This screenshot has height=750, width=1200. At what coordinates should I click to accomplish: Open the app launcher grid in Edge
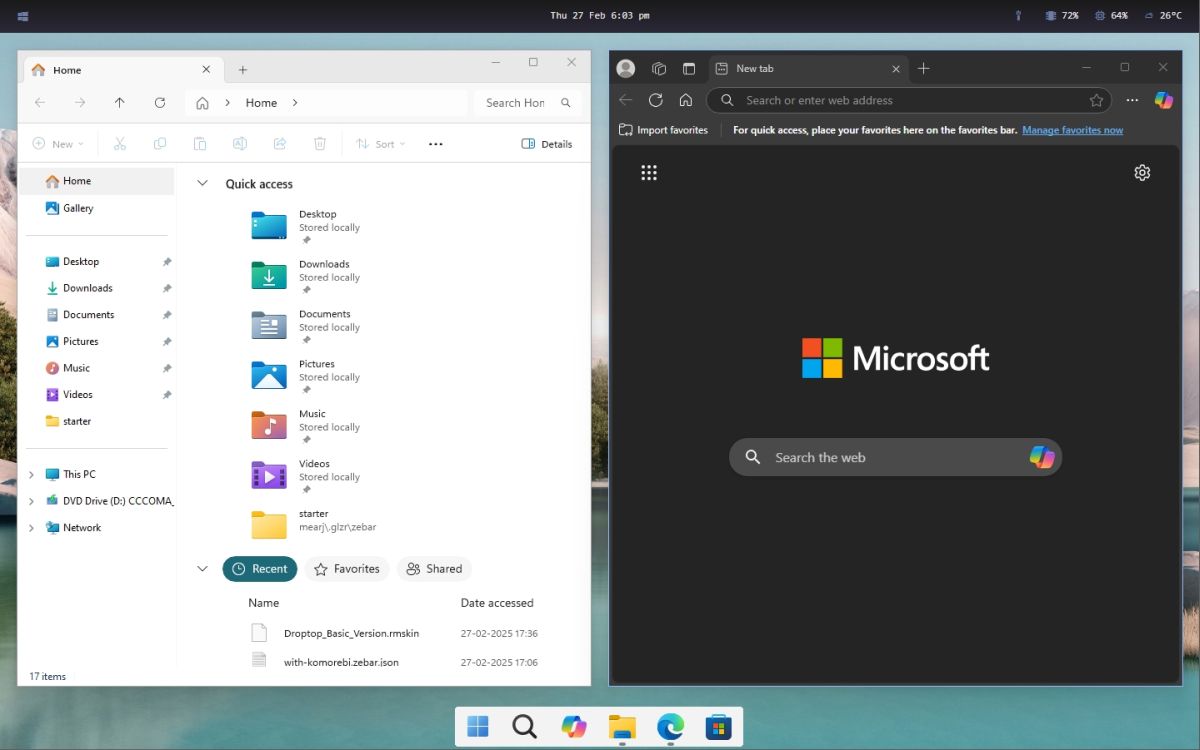tap(649, 172)
